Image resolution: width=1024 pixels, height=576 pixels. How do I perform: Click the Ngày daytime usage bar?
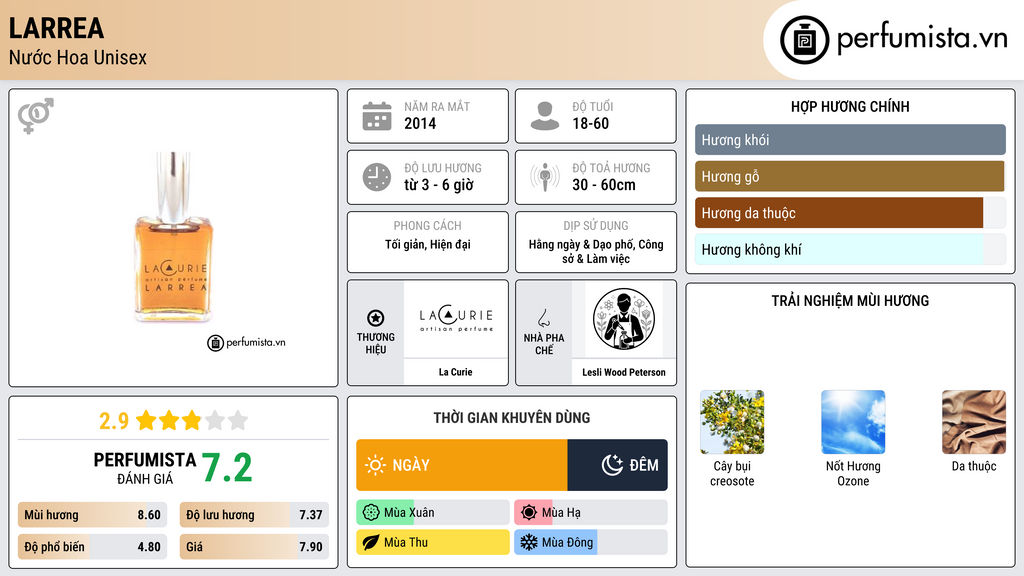pyautogui.click(x=462, y=465)
